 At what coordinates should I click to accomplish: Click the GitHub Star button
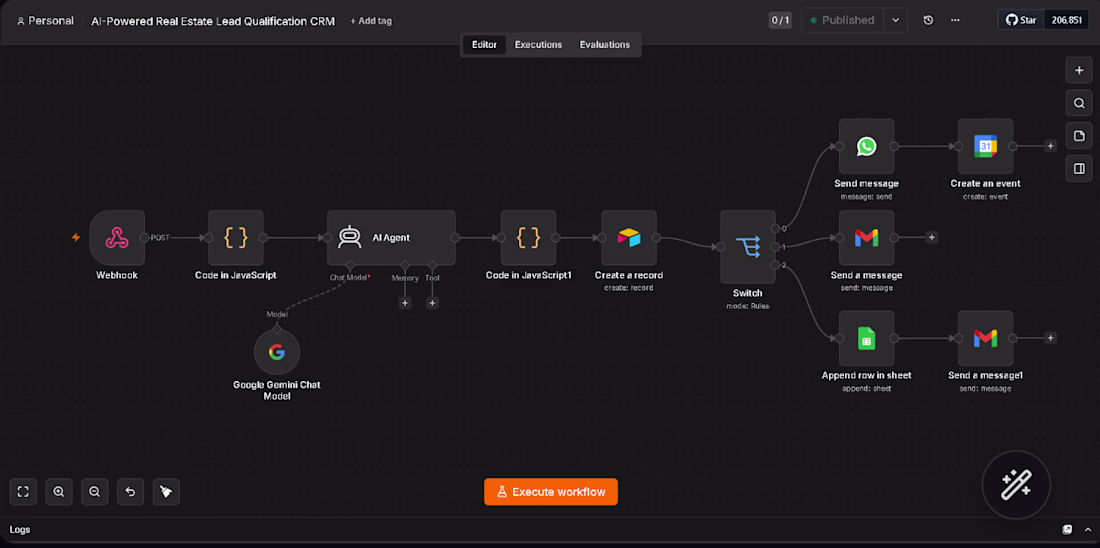(1021, 20)
